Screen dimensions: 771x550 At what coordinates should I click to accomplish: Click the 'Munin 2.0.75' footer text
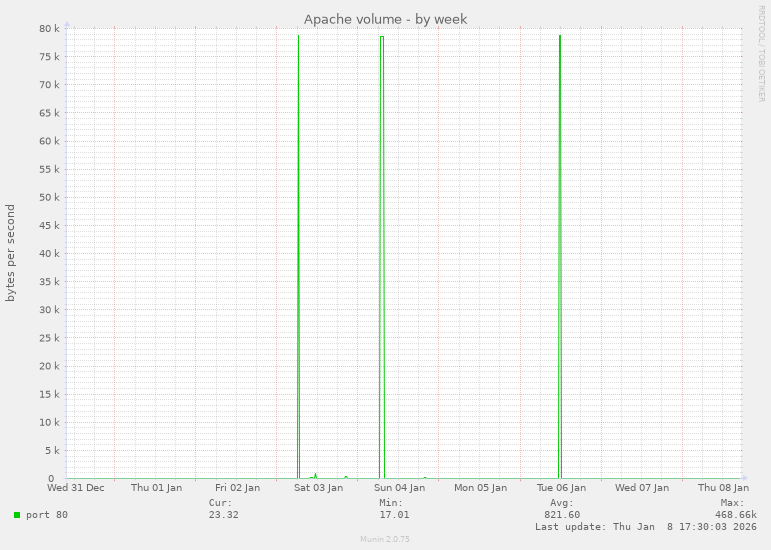(385, 539)
